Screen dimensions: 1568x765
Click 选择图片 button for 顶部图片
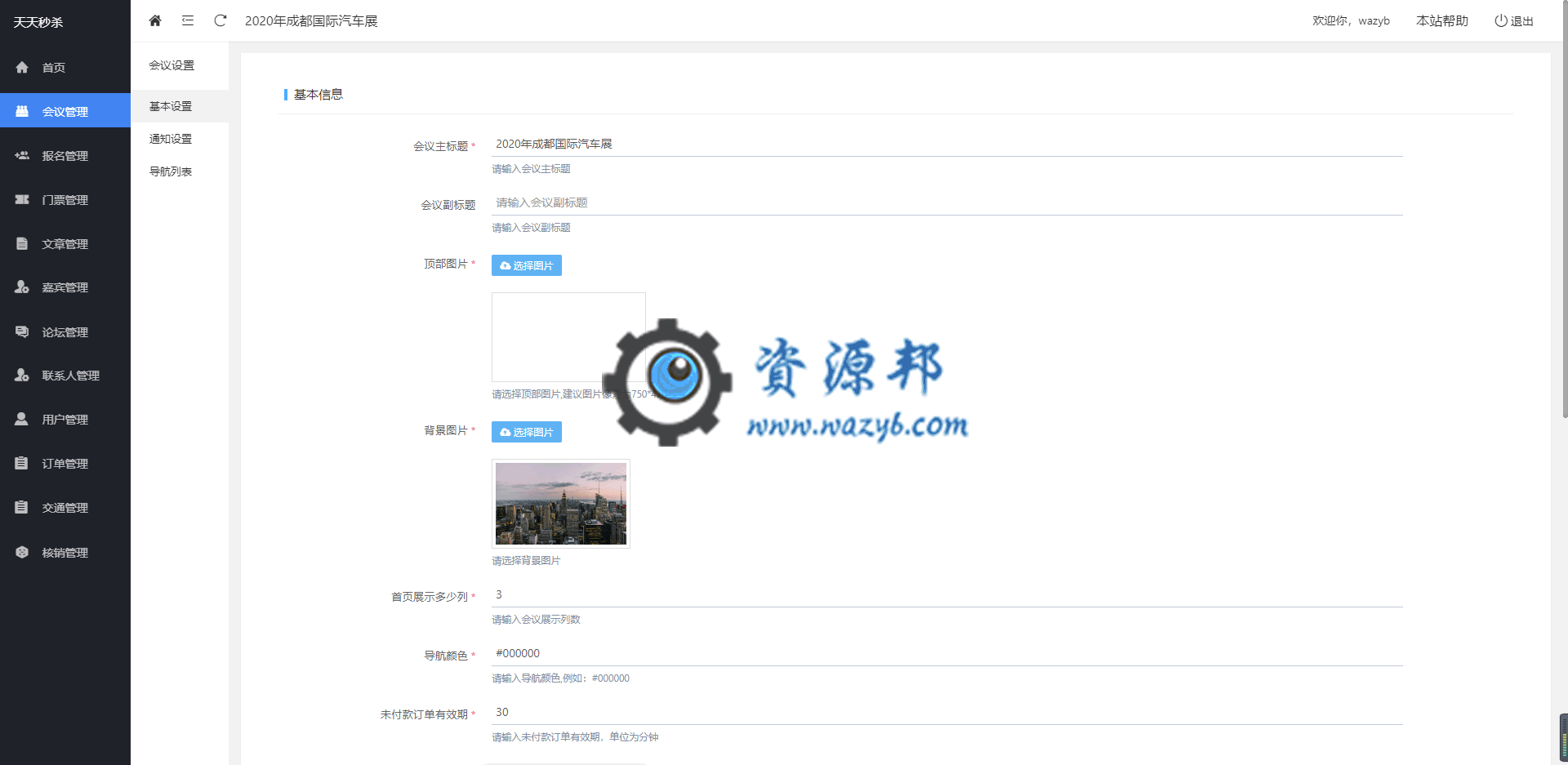click(x=527, y=265)
